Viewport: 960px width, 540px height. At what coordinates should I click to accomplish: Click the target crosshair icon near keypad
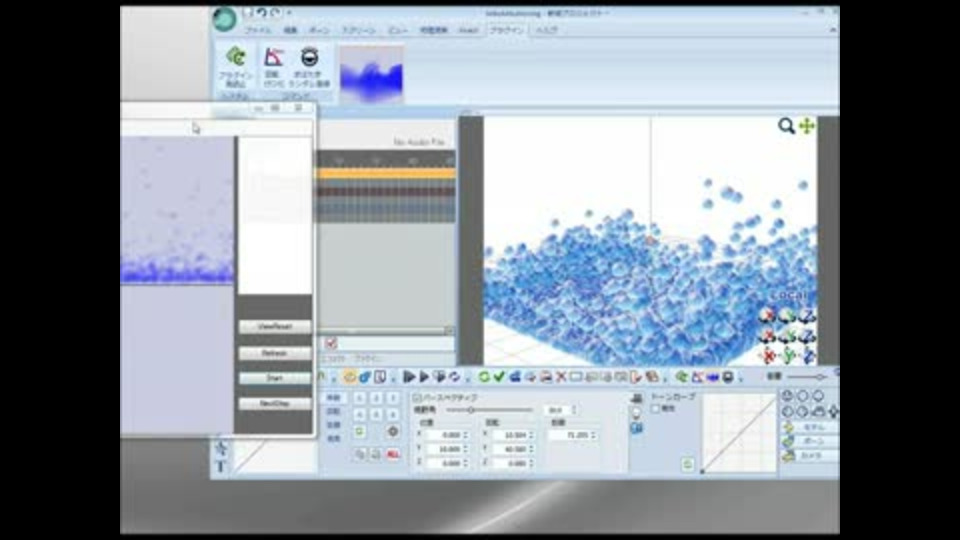[392, 431]
